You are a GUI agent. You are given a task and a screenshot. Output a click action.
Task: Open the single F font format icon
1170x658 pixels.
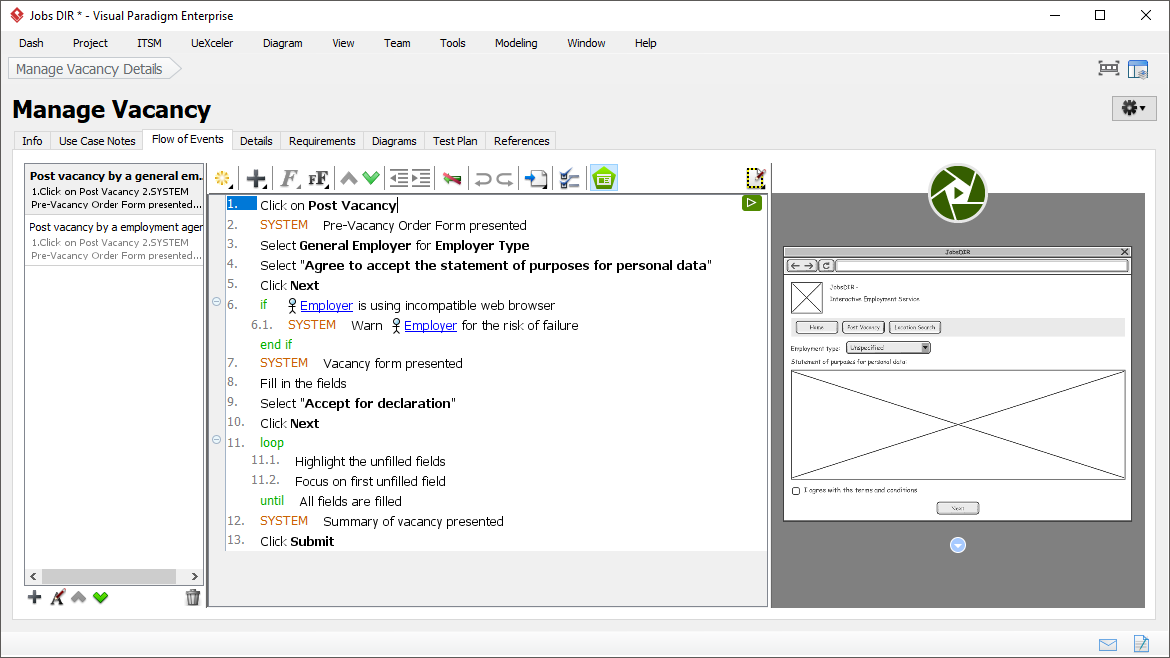point(289,178)
